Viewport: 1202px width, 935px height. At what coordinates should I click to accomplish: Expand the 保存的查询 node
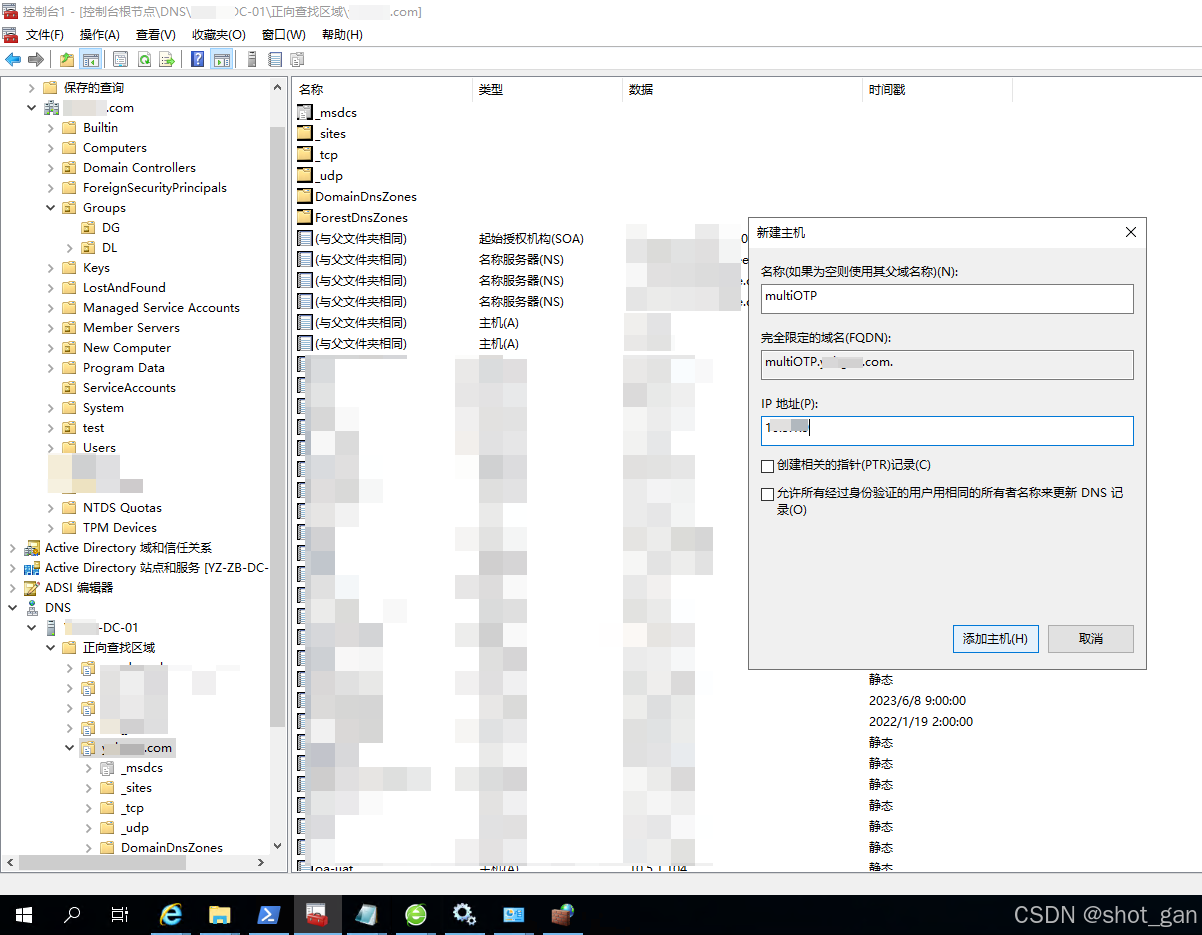[x=32, y=88]
